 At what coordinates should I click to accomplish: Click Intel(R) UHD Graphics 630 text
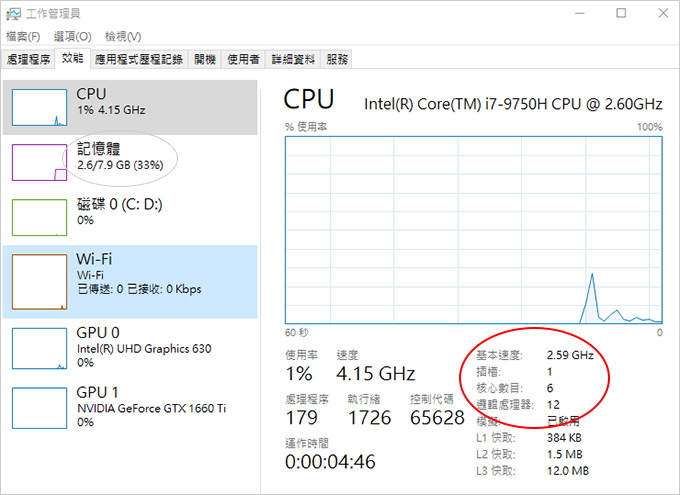coord(144,349)
